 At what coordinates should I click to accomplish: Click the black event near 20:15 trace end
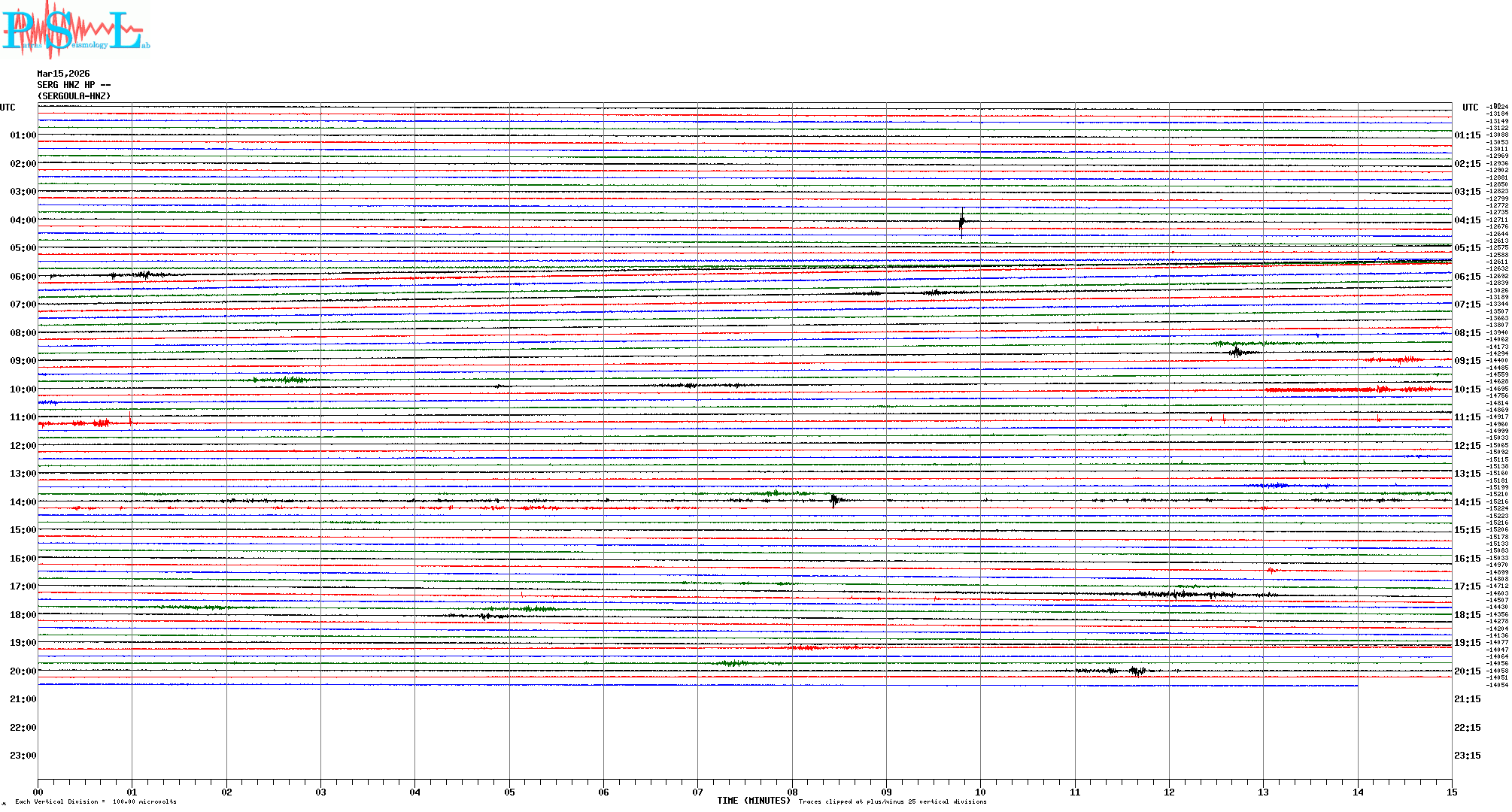click(x=1137, y=671)
